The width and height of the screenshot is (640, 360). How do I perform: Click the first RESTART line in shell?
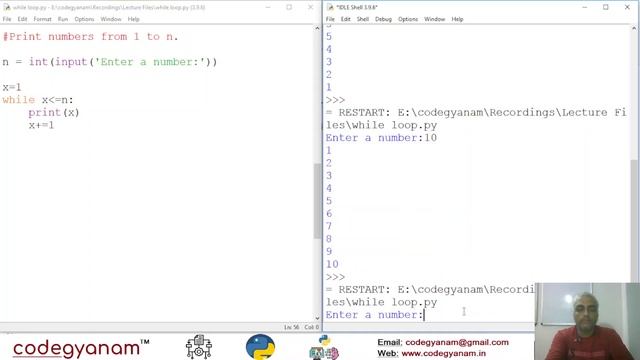pyautogui.click(x=476, y=119)
